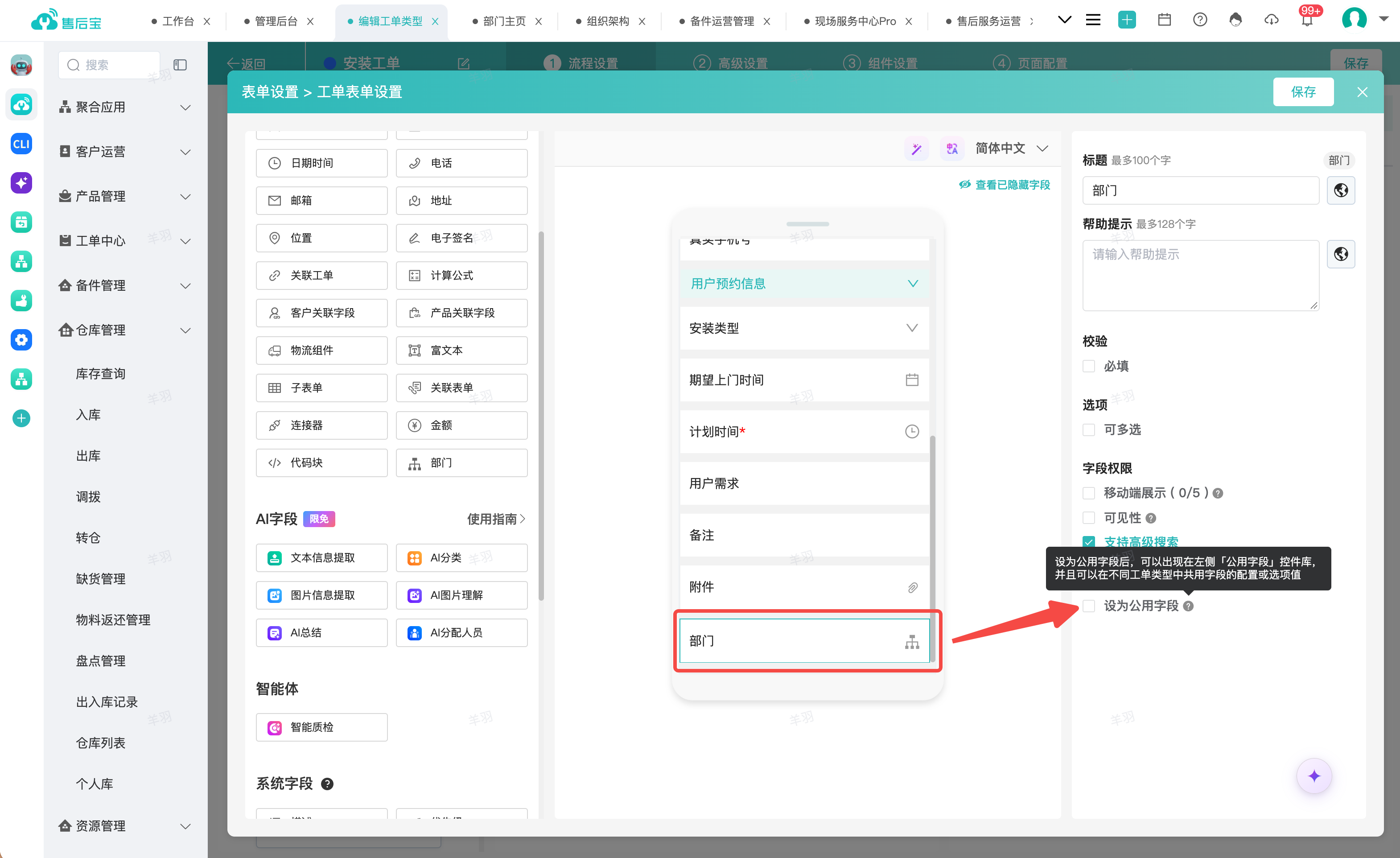The image size is (1400, 858).
Task: Click the field library vertical scrollbar
Action: 541,415
